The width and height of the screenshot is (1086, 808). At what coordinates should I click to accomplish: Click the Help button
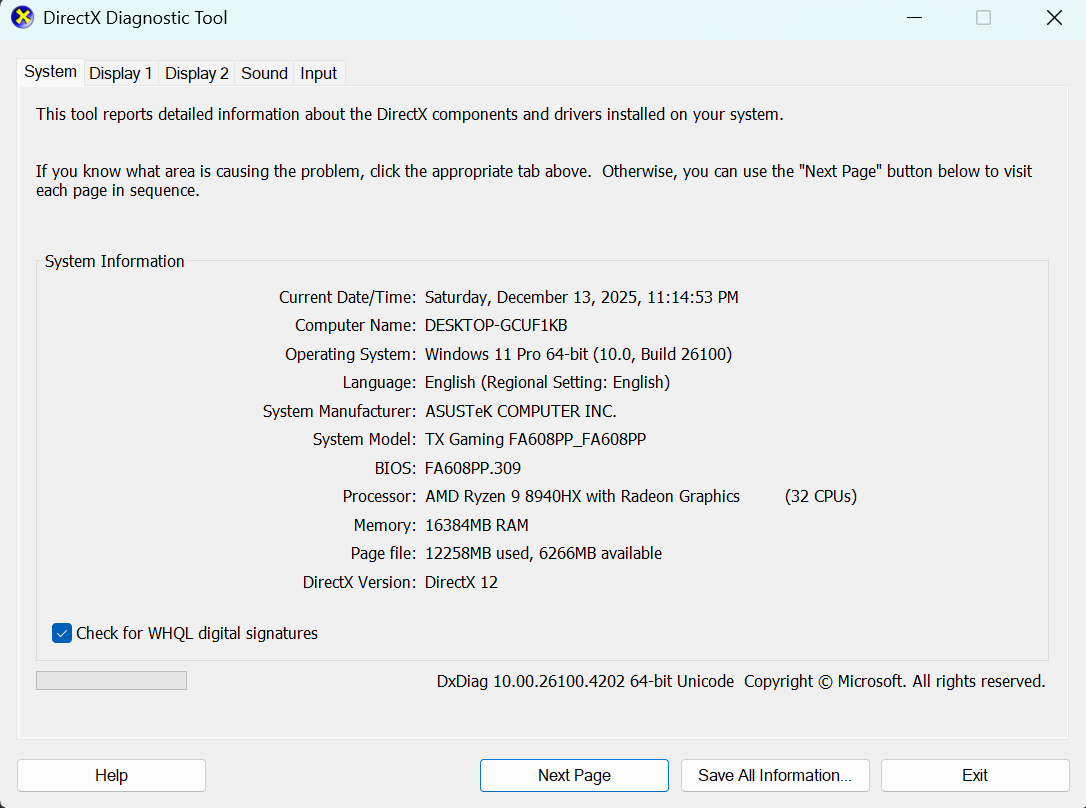pos(112,775)
